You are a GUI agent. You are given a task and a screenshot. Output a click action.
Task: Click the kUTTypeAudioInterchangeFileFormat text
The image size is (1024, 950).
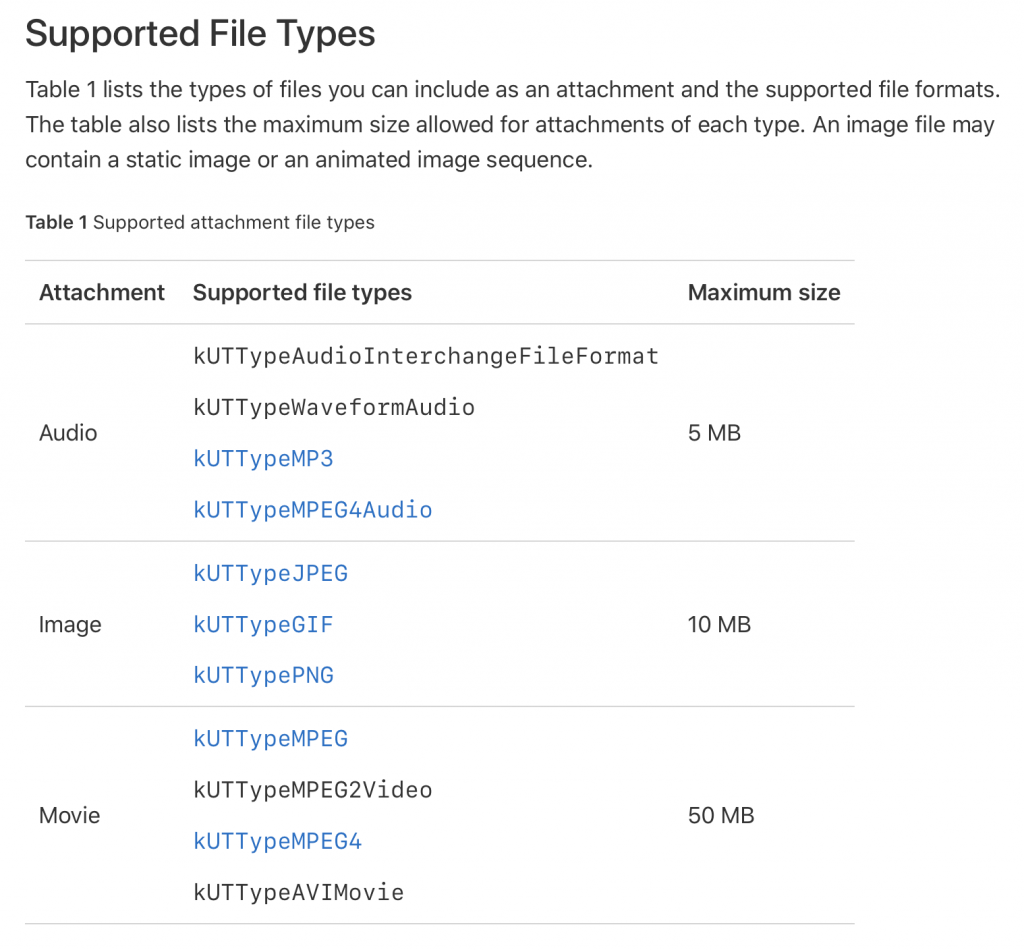pos(425,356)
